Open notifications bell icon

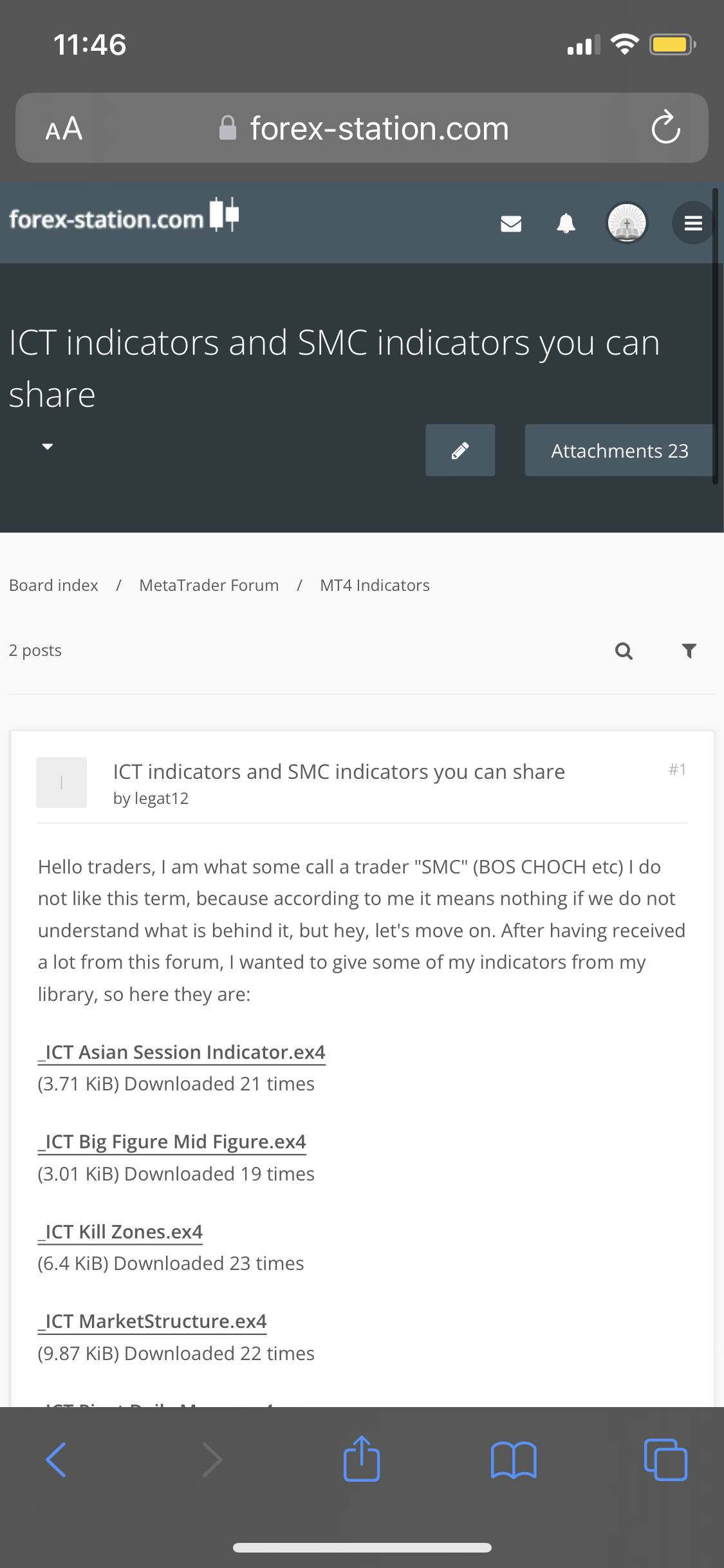click(x=566, y=223)
